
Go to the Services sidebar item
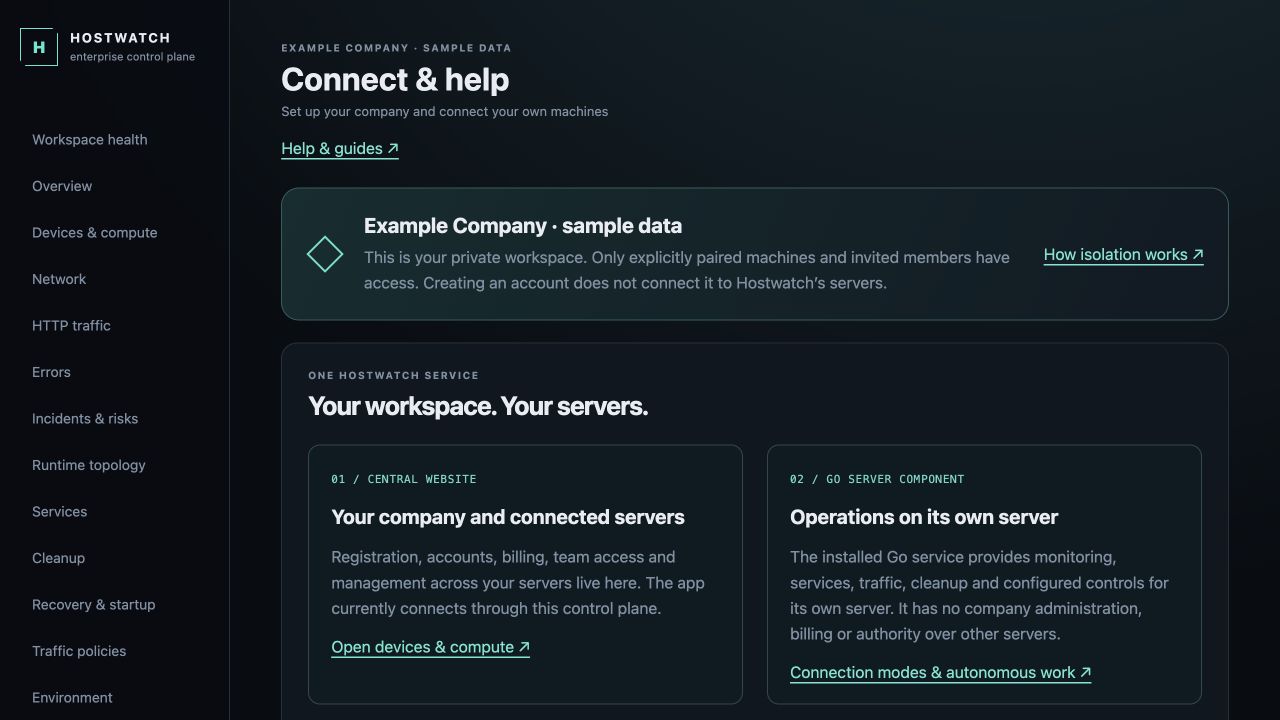coord(60,512)
